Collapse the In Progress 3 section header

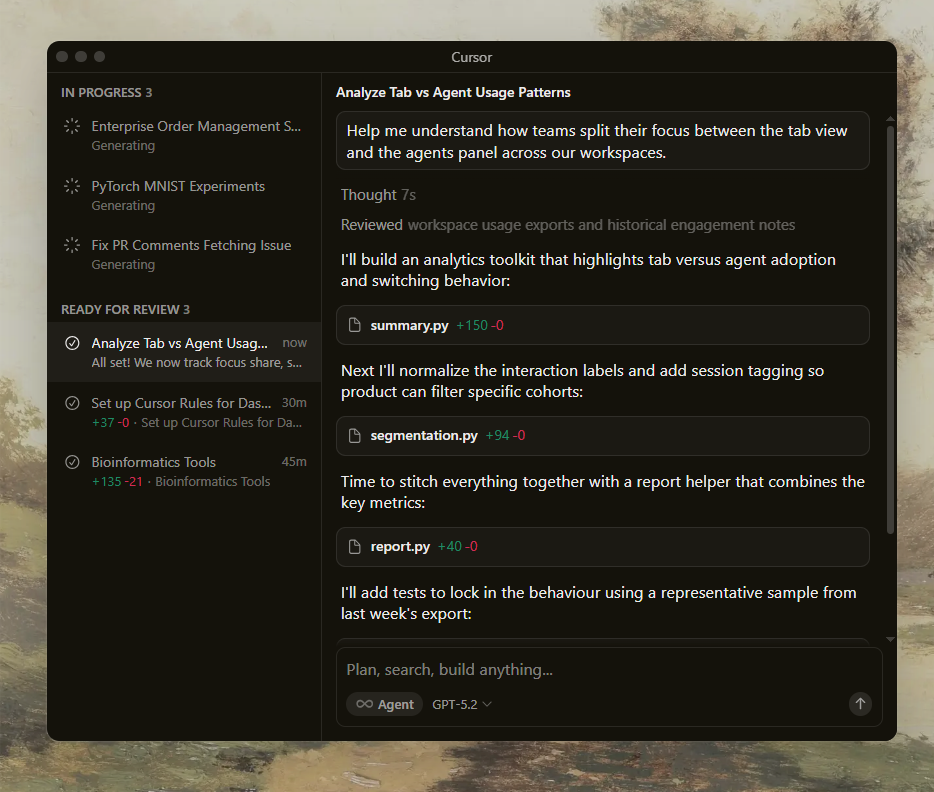[x=106, y=93]
